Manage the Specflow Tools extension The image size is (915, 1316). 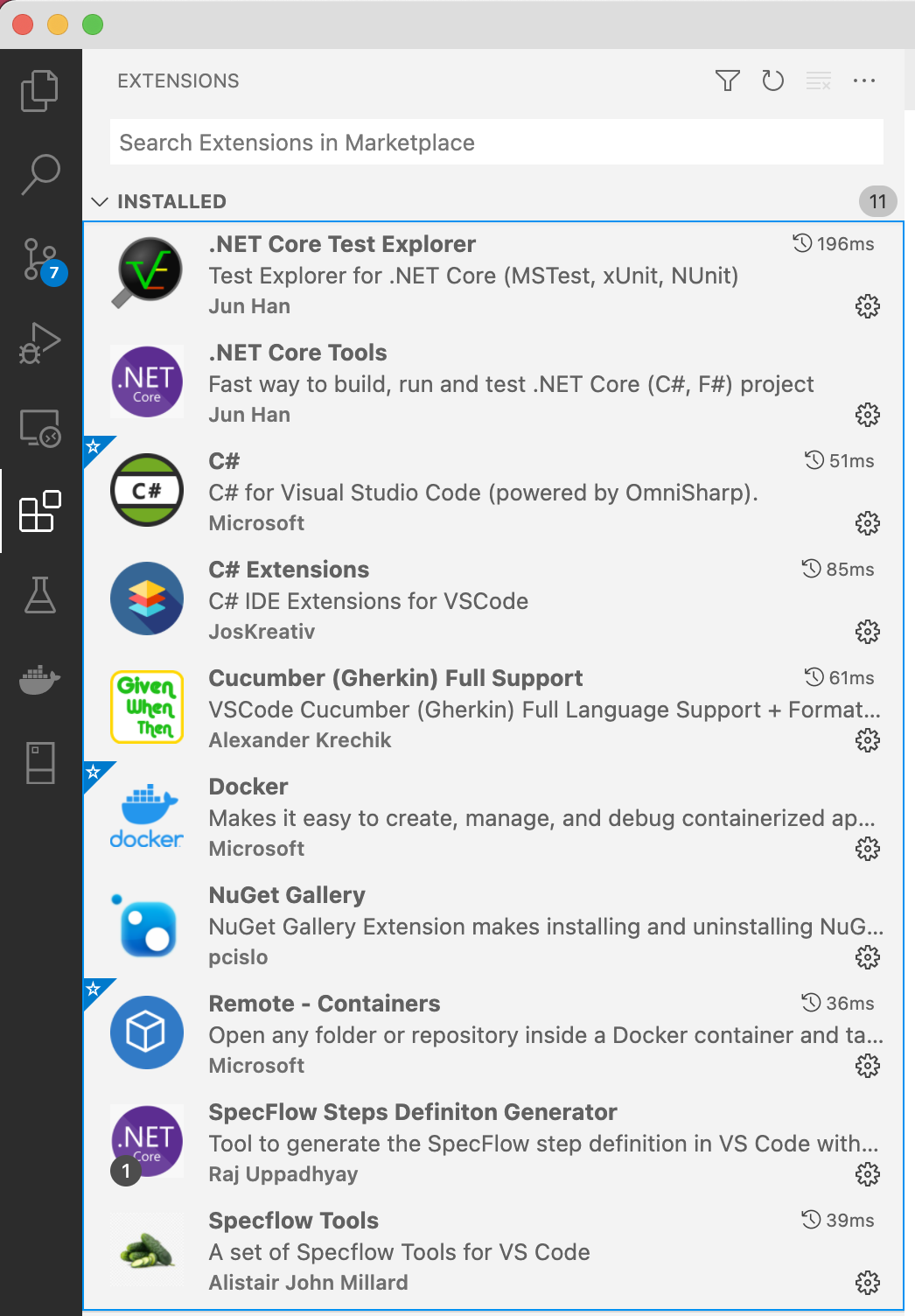coord(868,1283)
